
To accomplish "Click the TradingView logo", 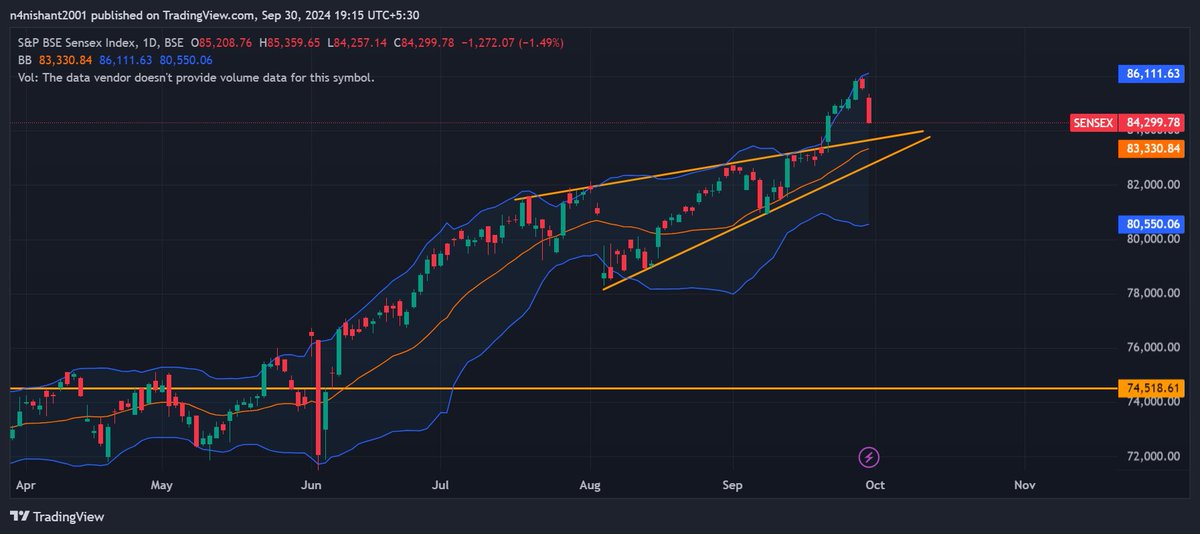I will tap(57, 517).
